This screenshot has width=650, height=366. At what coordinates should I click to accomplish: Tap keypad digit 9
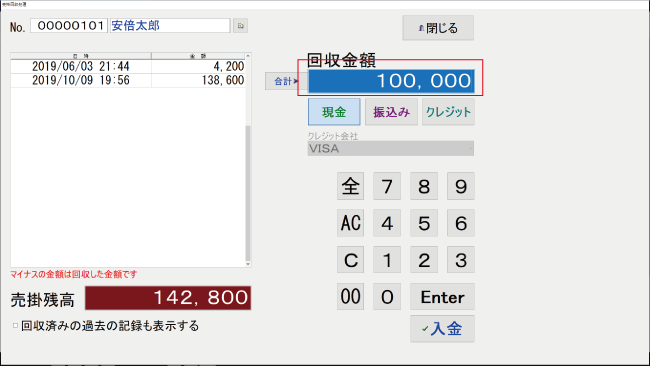pos(461,186)
